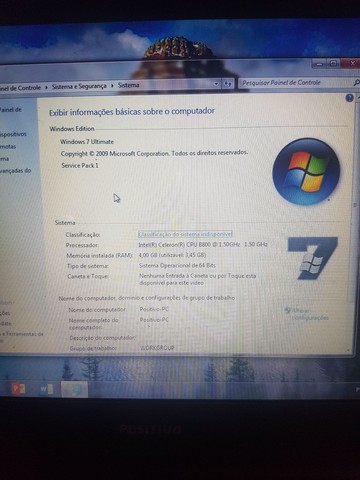
Task: Expand the address bar history dropdown arrow
Action: 216,84
